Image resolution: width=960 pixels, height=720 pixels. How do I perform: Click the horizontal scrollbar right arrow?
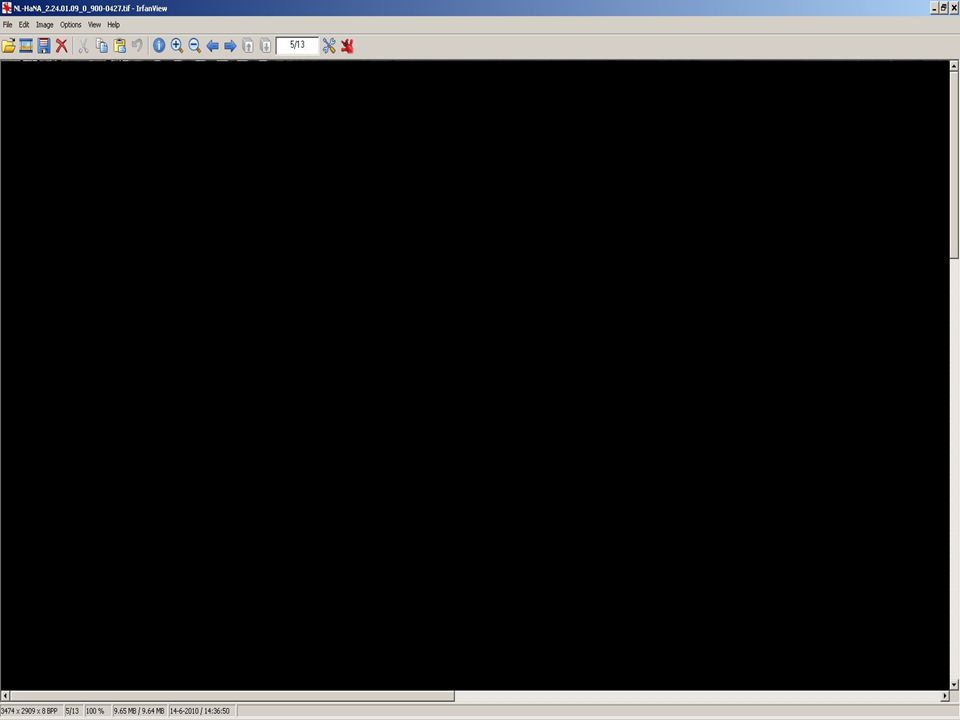point(945,696)
